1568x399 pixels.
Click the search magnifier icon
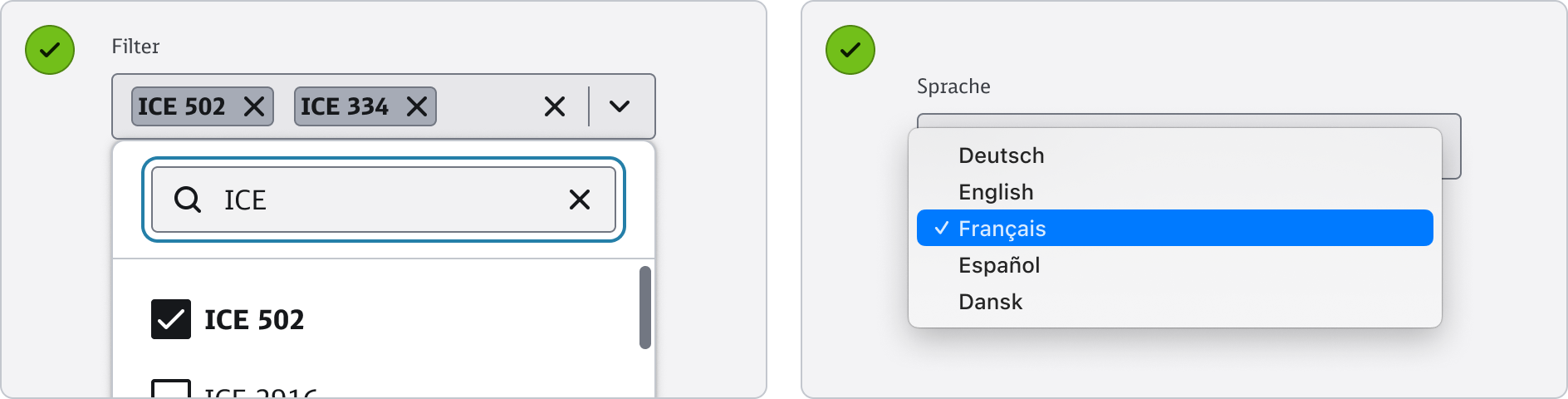tap(188, 199)
